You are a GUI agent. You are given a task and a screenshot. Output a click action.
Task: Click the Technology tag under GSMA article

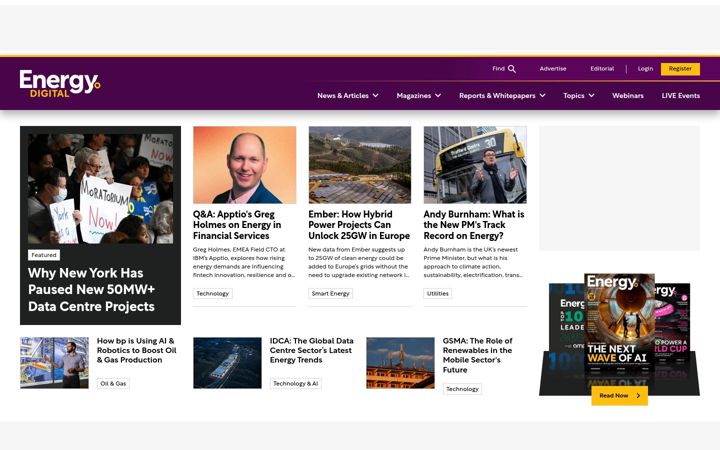(462, 389)
